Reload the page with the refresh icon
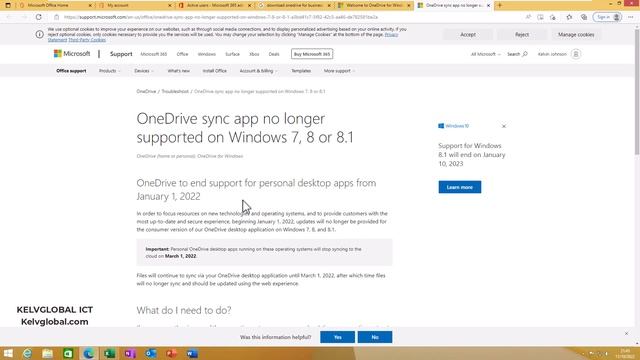This screenshot has height=360, width=640. click(38, 17)
